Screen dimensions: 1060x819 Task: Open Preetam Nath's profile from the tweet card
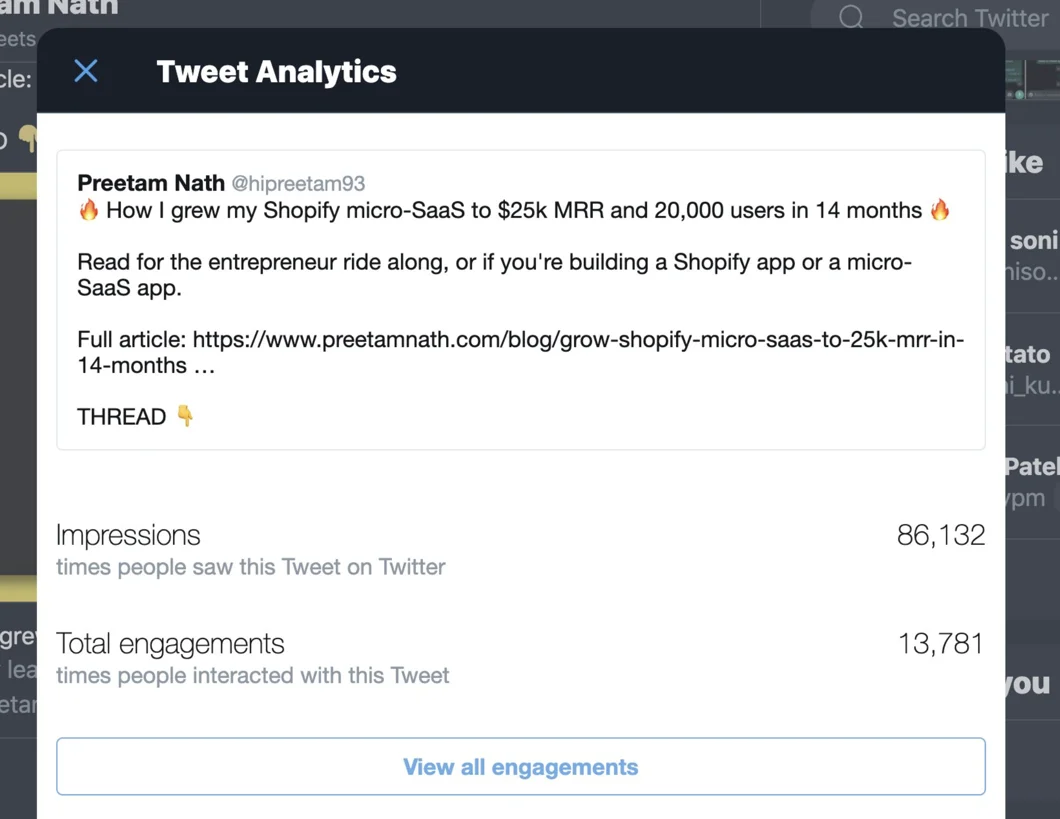click(151, 183)
